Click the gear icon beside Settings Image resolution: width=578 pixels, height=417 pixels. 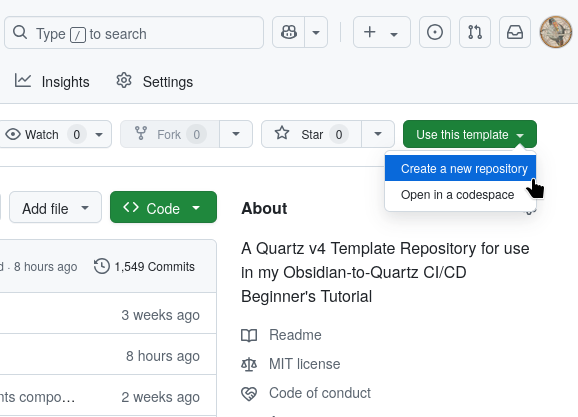(124, 80)
